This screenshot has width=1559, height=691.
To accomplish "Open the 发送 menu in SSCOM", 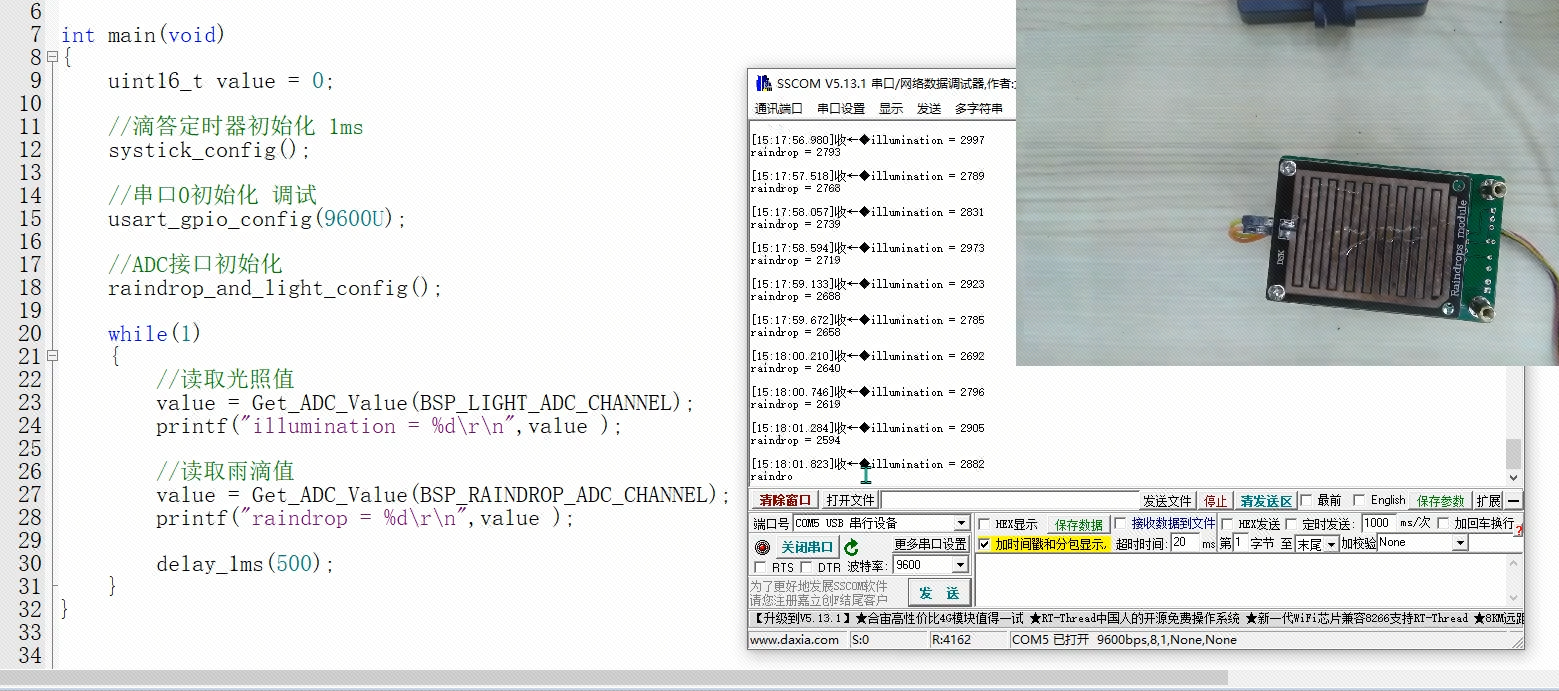I will coord(929,108).
